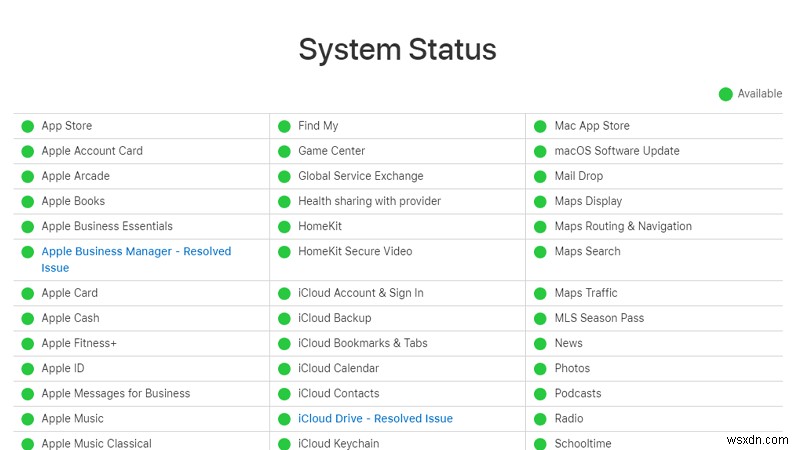Select the Find My entry text

click(318, 126)
